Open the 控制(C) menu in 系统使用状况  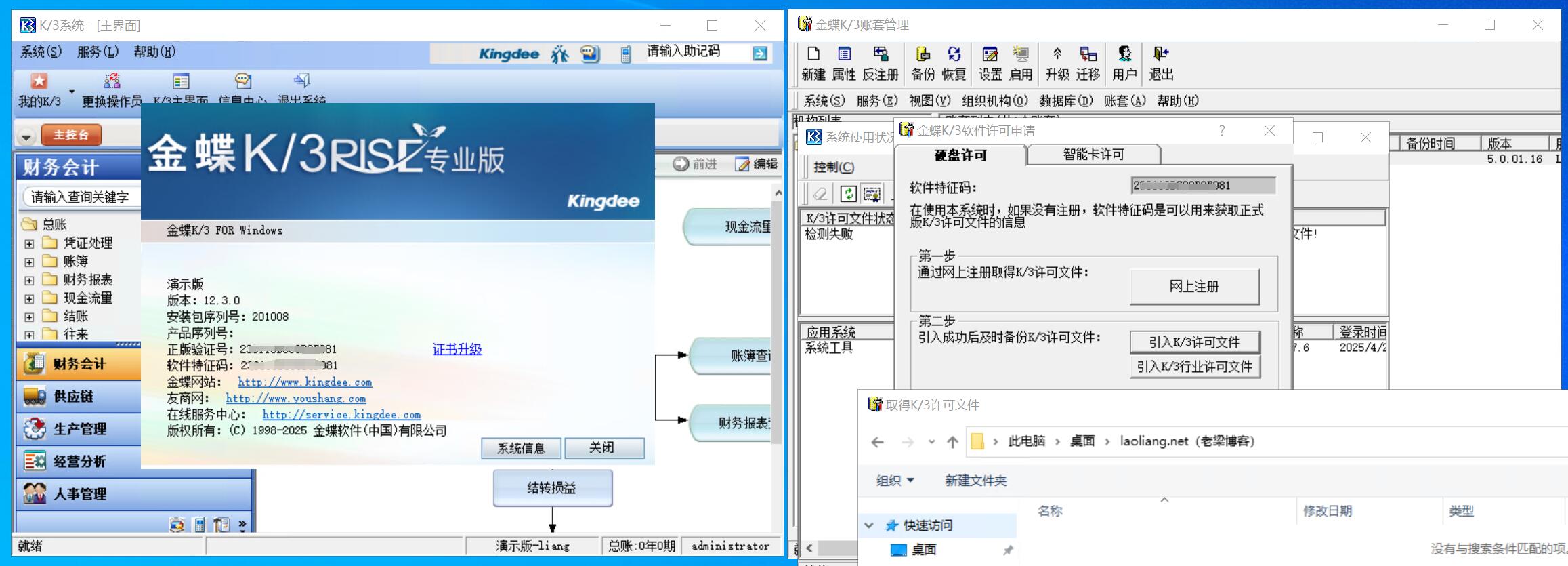[x=834, y=167]
